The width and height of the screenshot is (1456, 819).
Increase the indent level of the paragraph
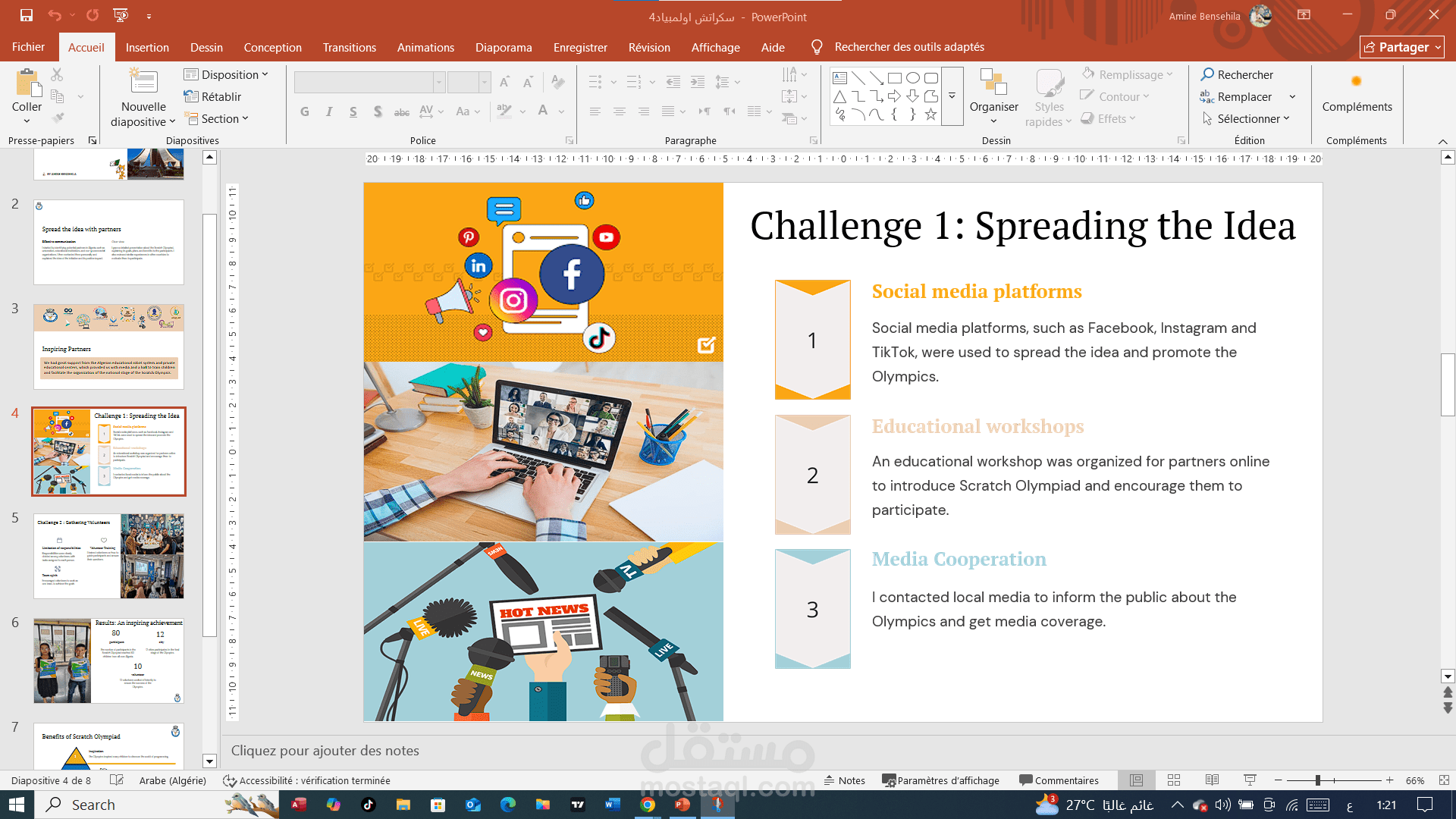click(x=698, y=82)
